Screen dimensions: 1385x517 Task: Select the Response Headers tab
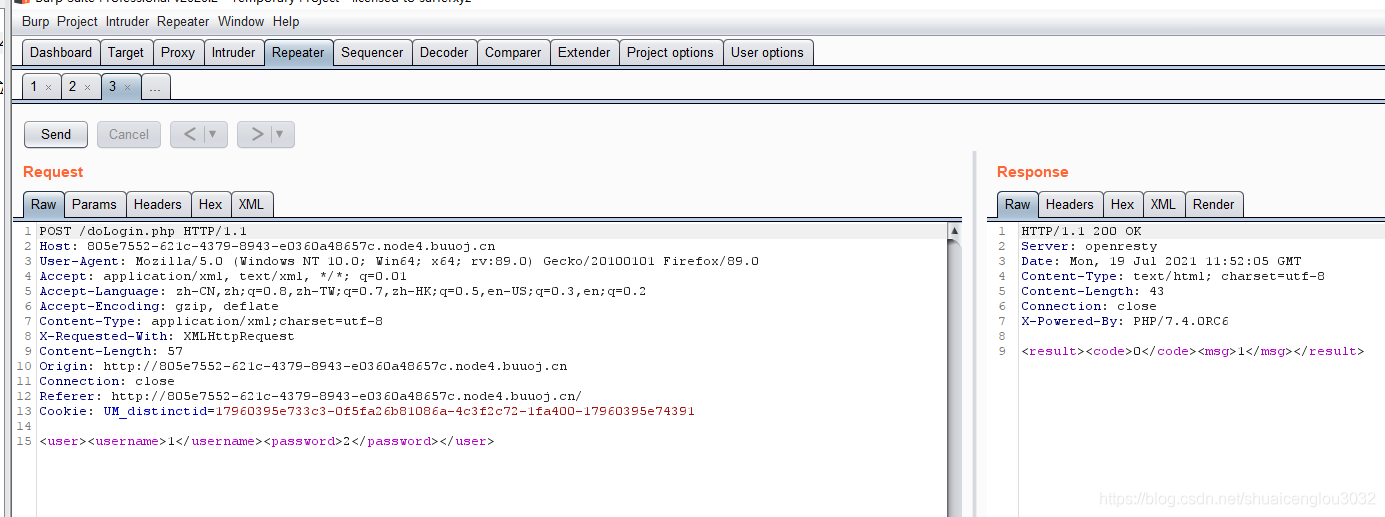coord(1069,204)
